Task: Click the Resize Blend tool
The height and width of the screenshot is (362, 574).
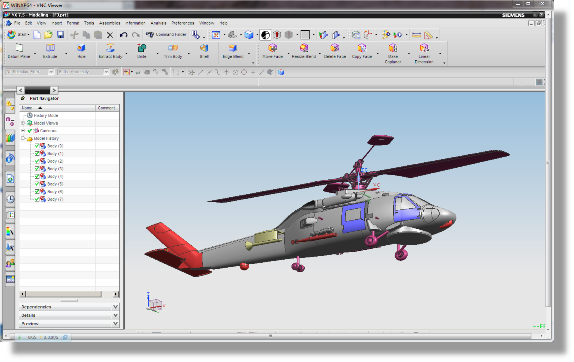Action: click(x=304, y=51)
